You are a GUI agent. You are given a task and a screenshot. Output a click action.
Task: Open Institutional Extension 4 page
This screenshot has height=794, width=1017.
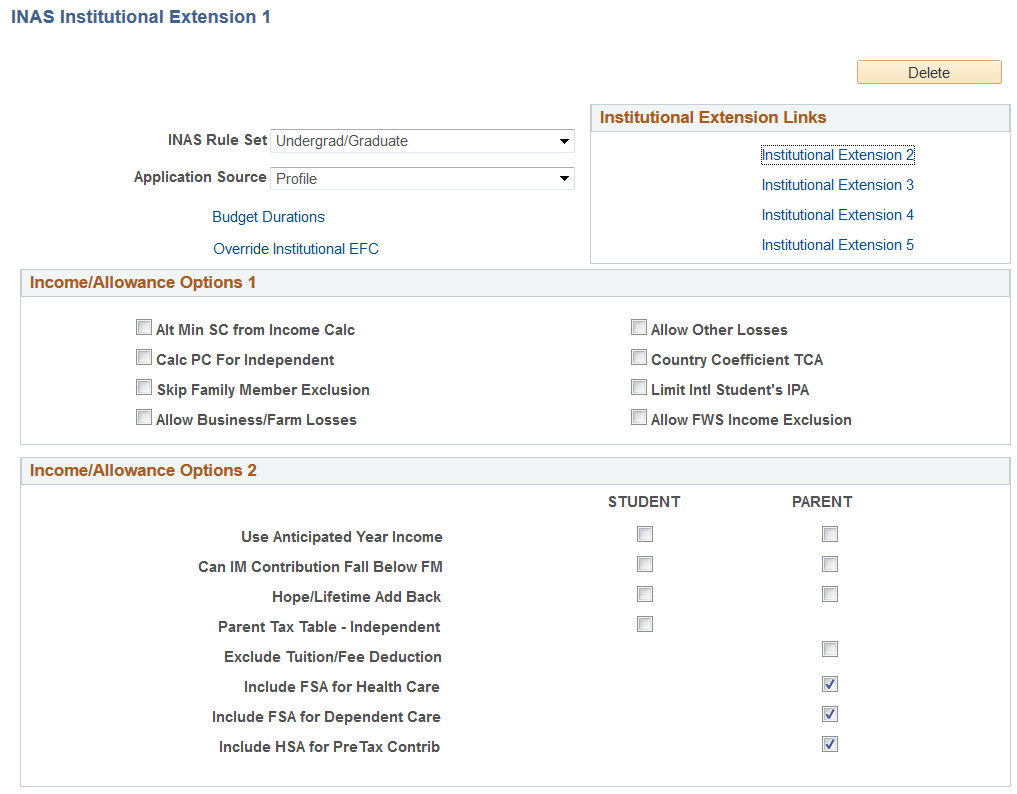point(837,215)
